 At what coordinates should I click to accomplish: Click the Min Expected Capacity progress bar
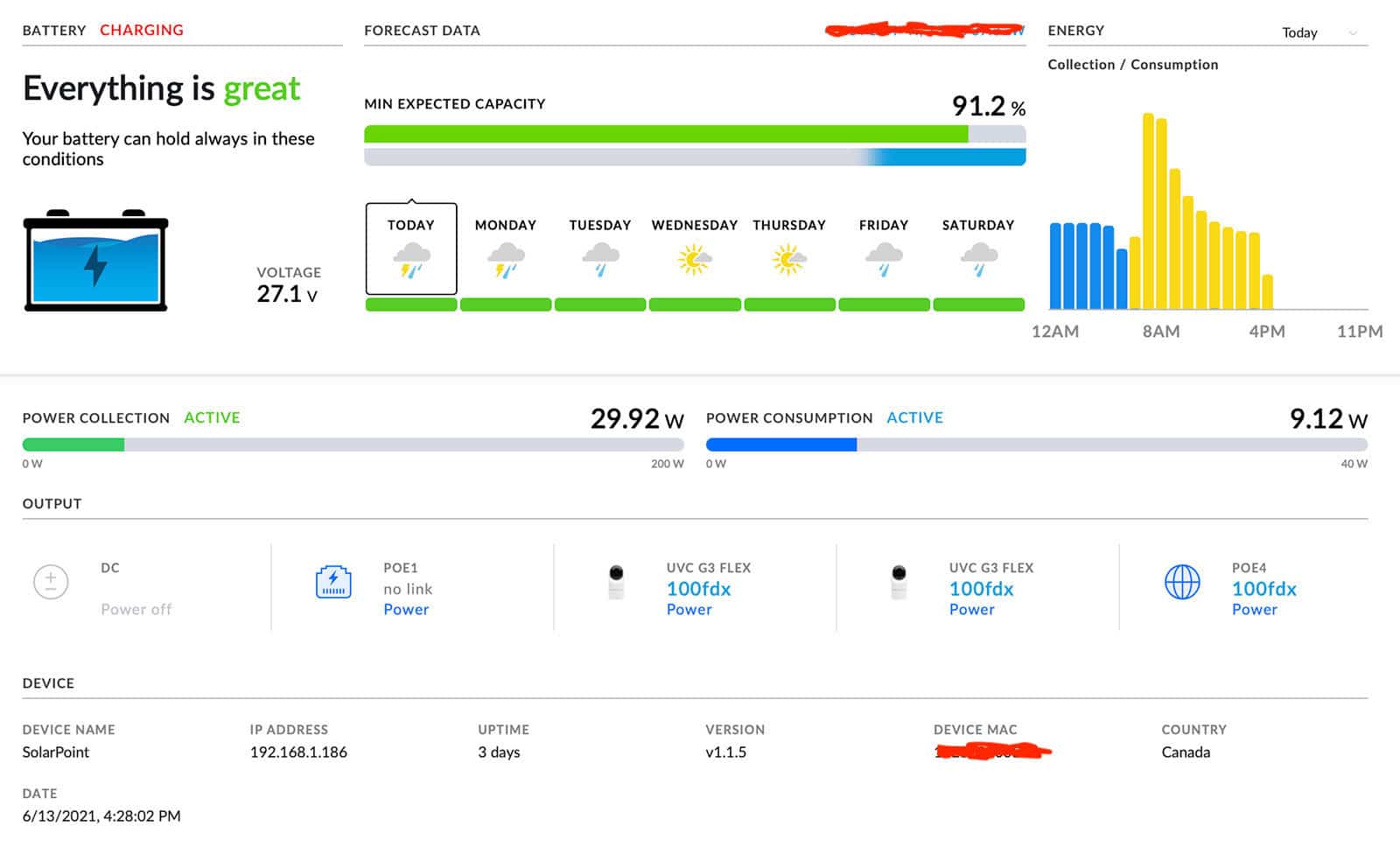tap(696, 132)
